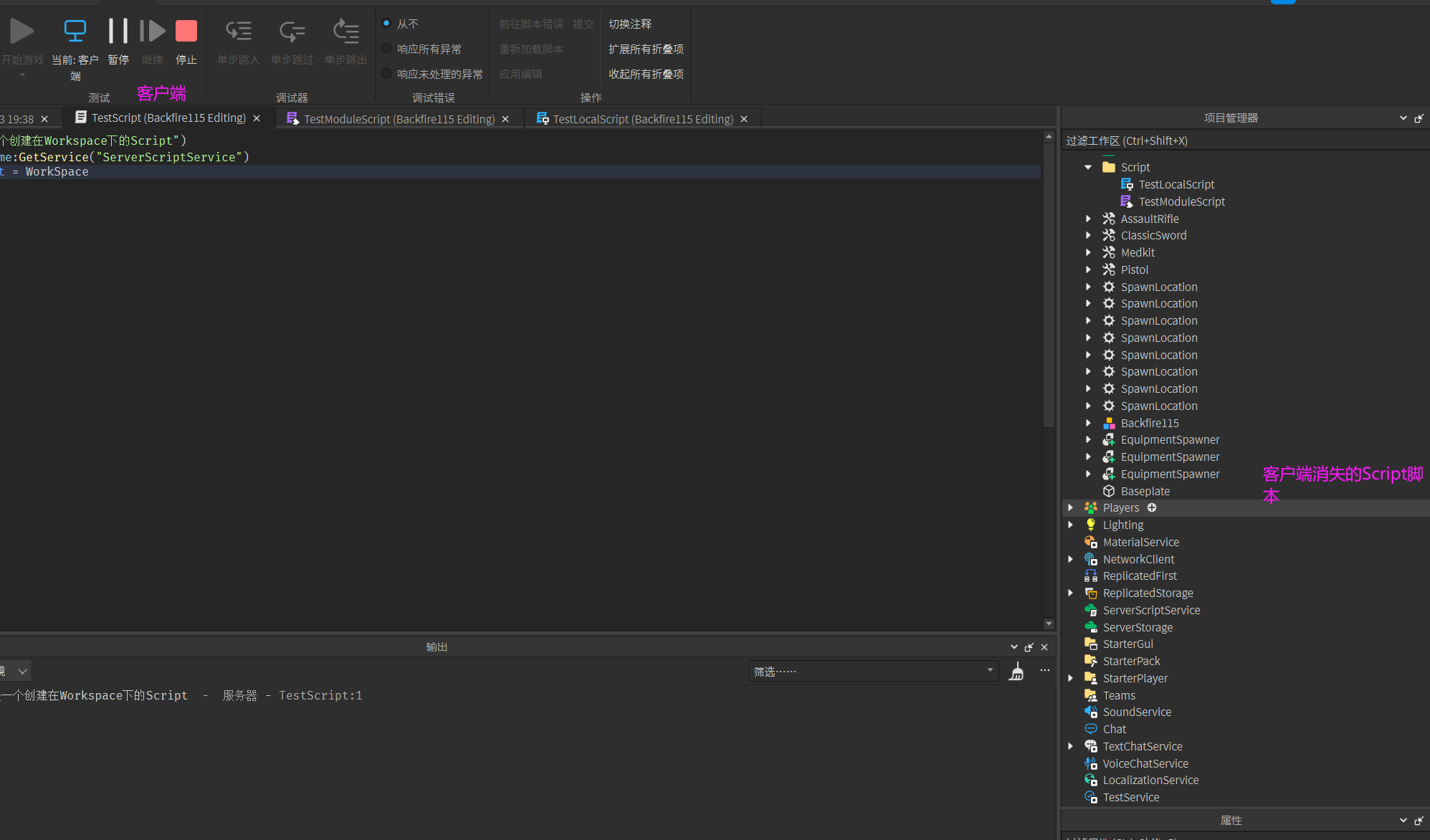The image size is (1430, 840).
Task: Click the TestService icon
Action: coord(1091,797)
